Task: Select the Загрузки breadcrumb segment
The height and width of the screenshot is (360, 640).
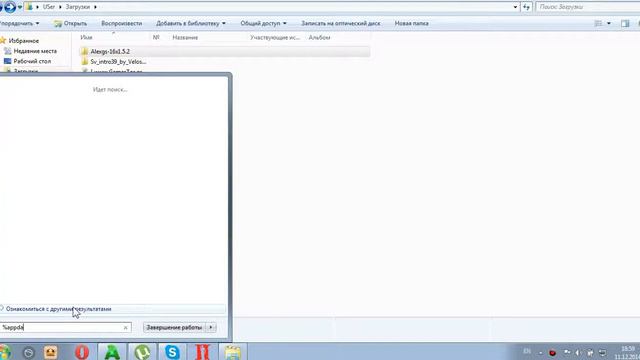Action: [78, 7]
